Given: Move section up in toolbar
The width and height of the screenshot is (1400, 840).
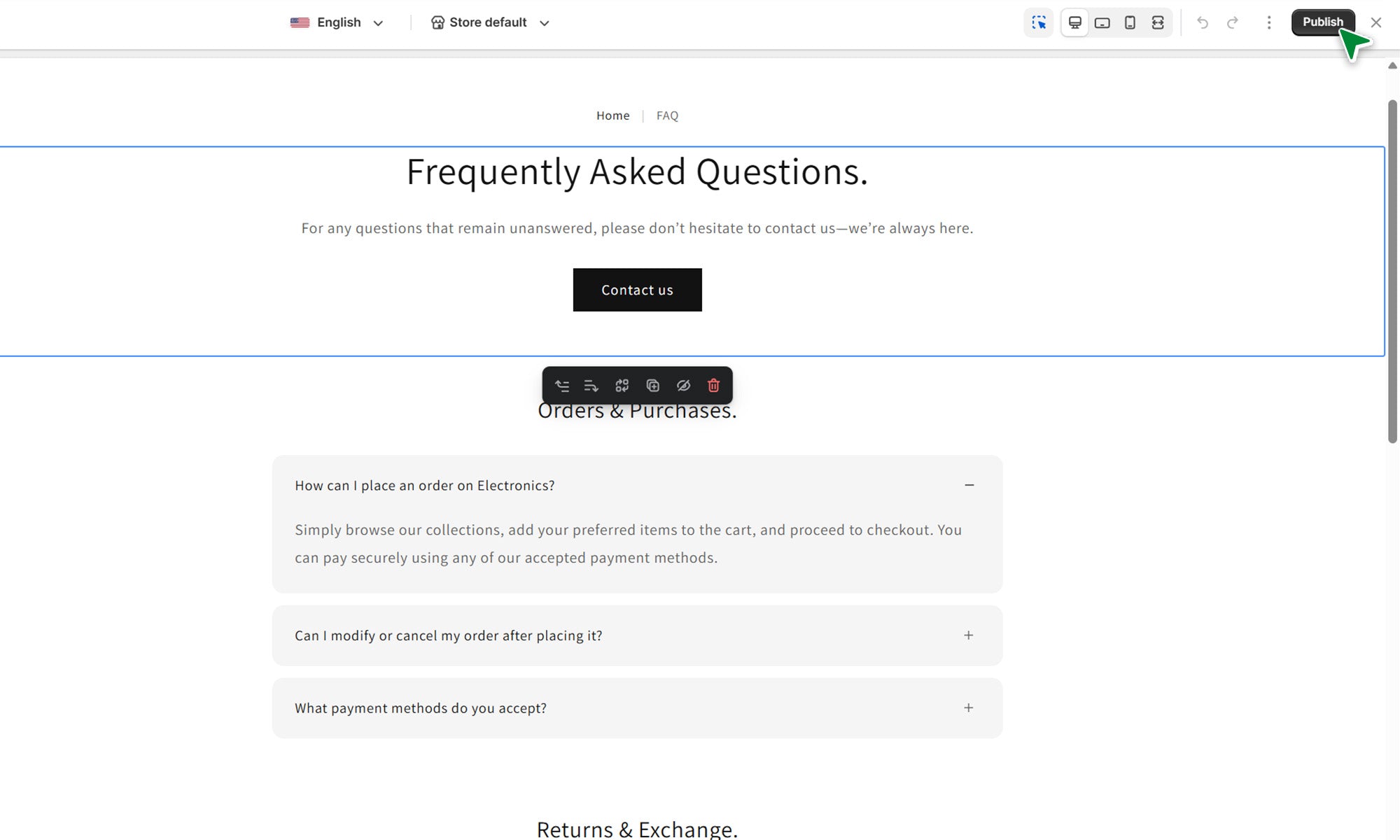Looking at the screenshot, I should (x=562, y=386).
